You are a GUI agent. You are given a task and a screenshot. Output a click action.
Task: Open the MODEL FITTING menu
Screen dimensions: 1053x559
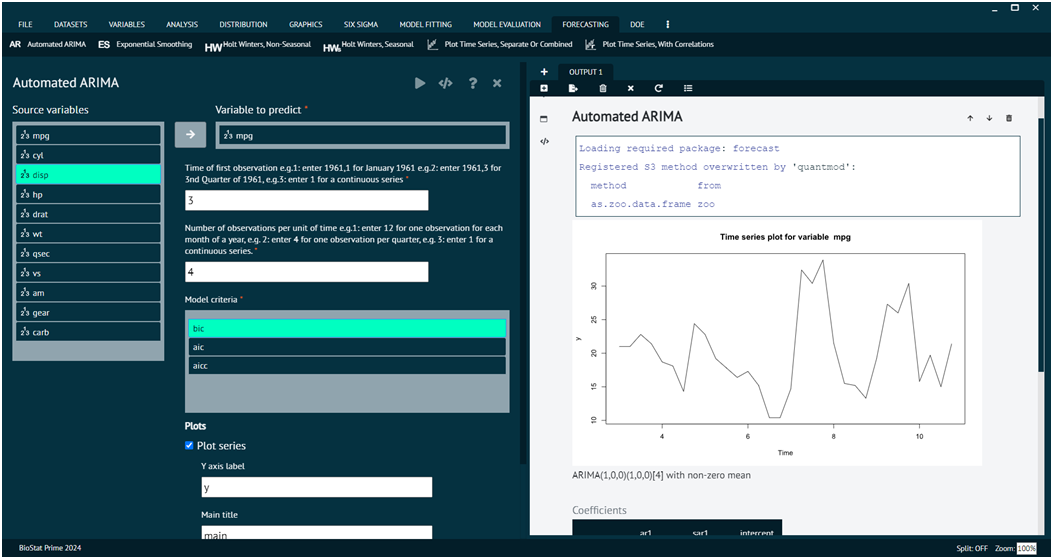[426, 24]
